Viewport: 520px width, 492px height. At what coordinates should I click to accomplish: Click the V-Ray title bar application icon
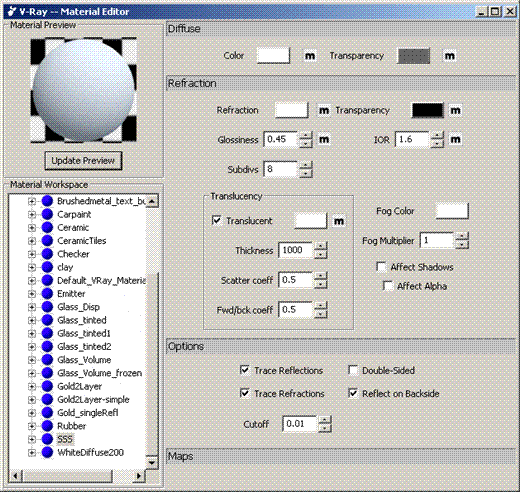coord(11,11)
